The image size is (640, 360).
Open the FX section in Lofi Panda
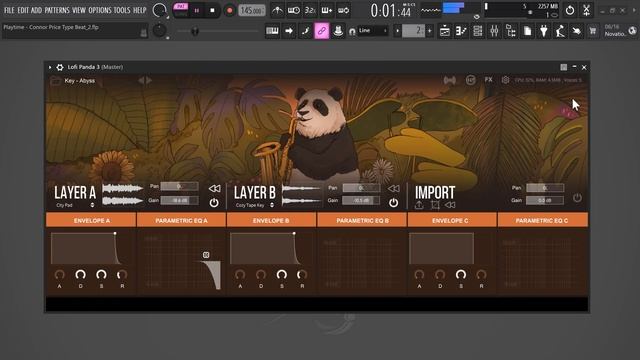click(488, 80)
